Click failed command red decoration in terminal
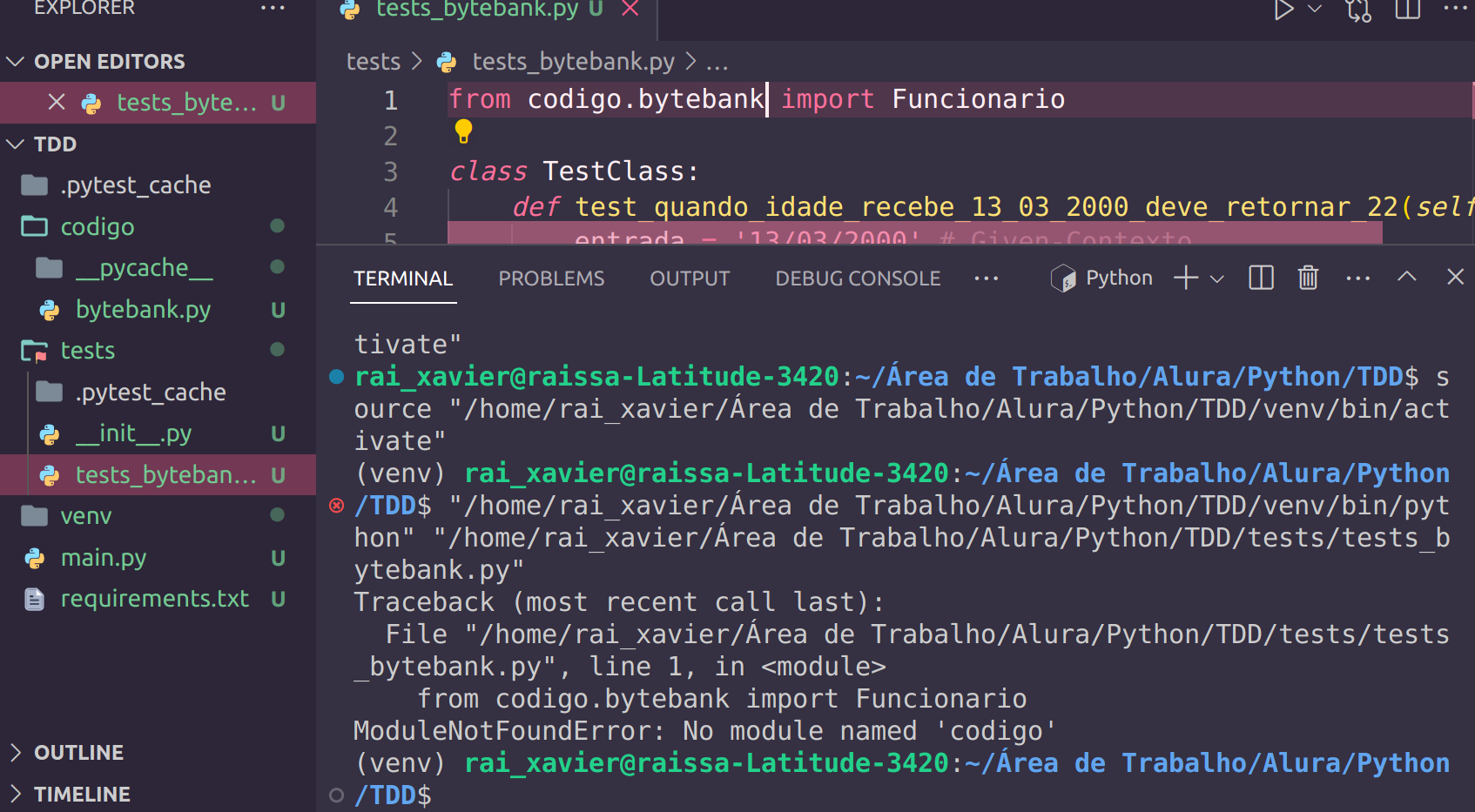The height and width of the screenshot is (812, 1475). [x=336, y=505]
